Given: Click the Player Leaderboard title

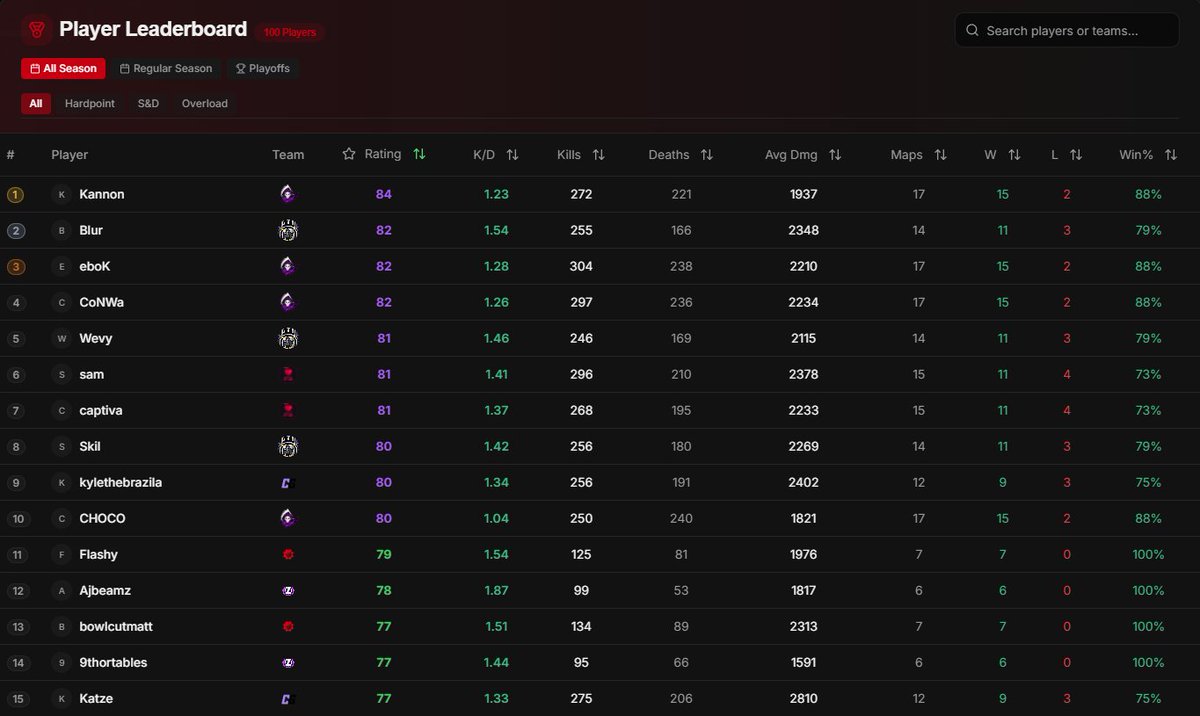Looking at the screenshot, I should [x=153, y=29].
